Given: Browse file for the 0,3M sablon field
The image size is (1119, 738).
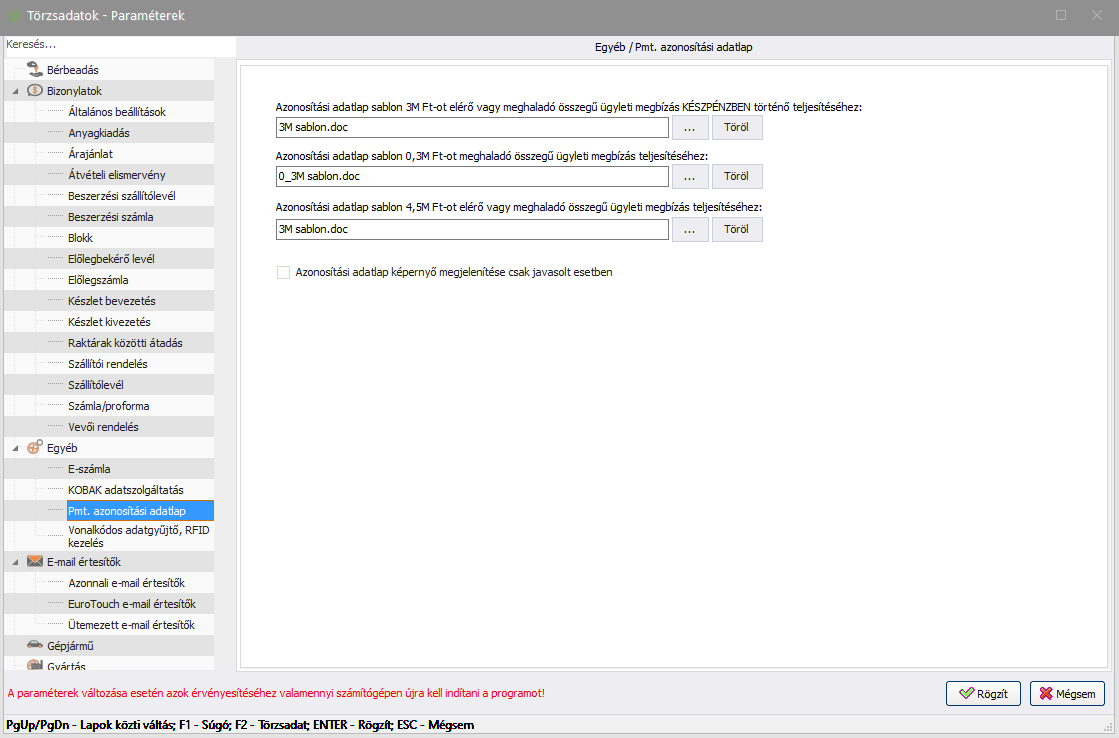Looking at the screenshot, I should coord(689,177).
